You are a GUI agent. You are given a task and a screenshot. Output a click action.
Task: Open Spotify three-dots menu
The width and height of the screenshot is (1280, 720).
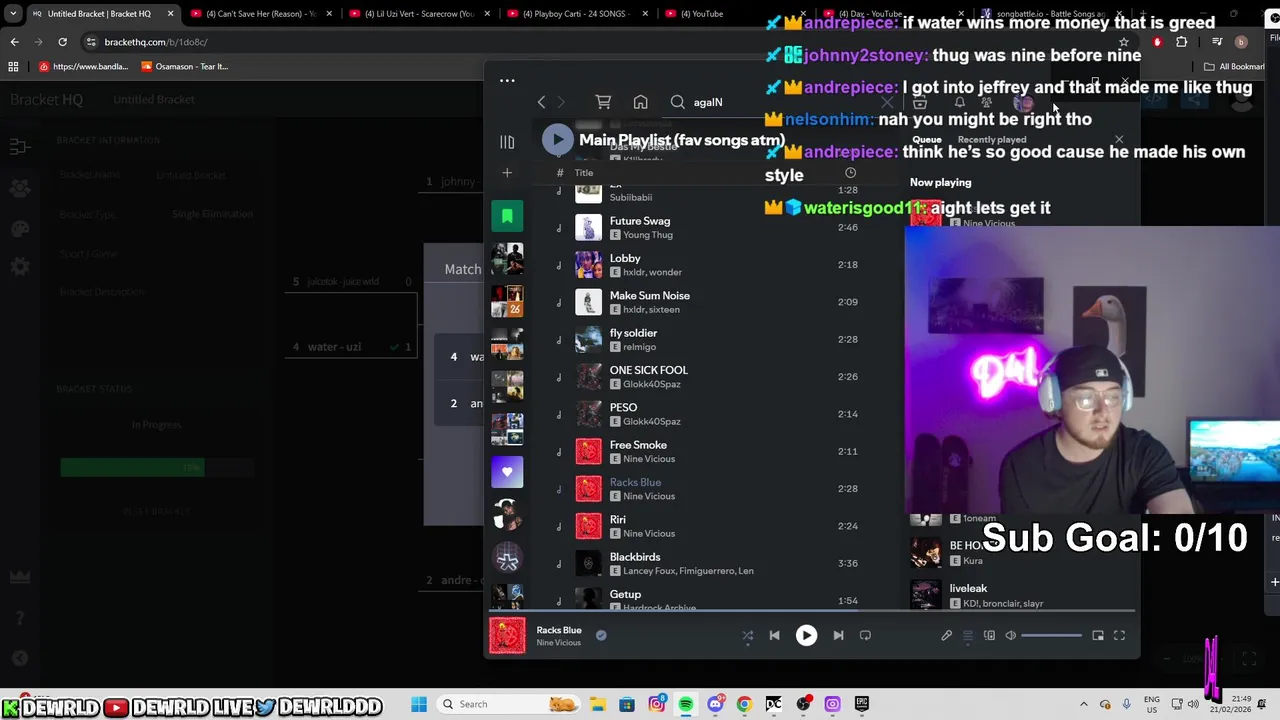[507, 81]
